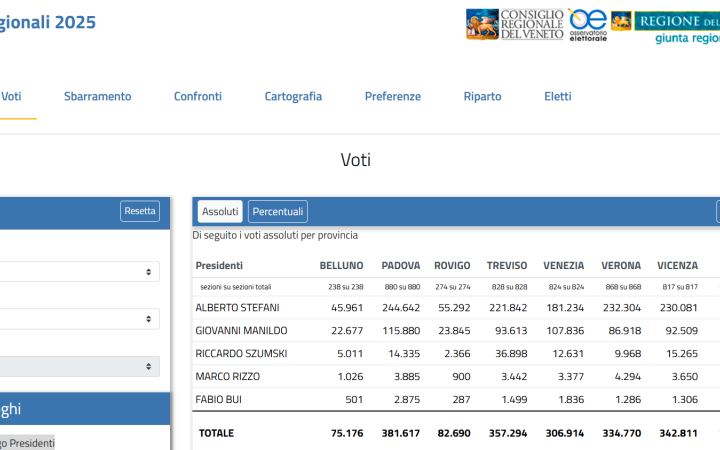Open the third greyed filter dropdown
This screenshot has width=720, height=450.
80,366
